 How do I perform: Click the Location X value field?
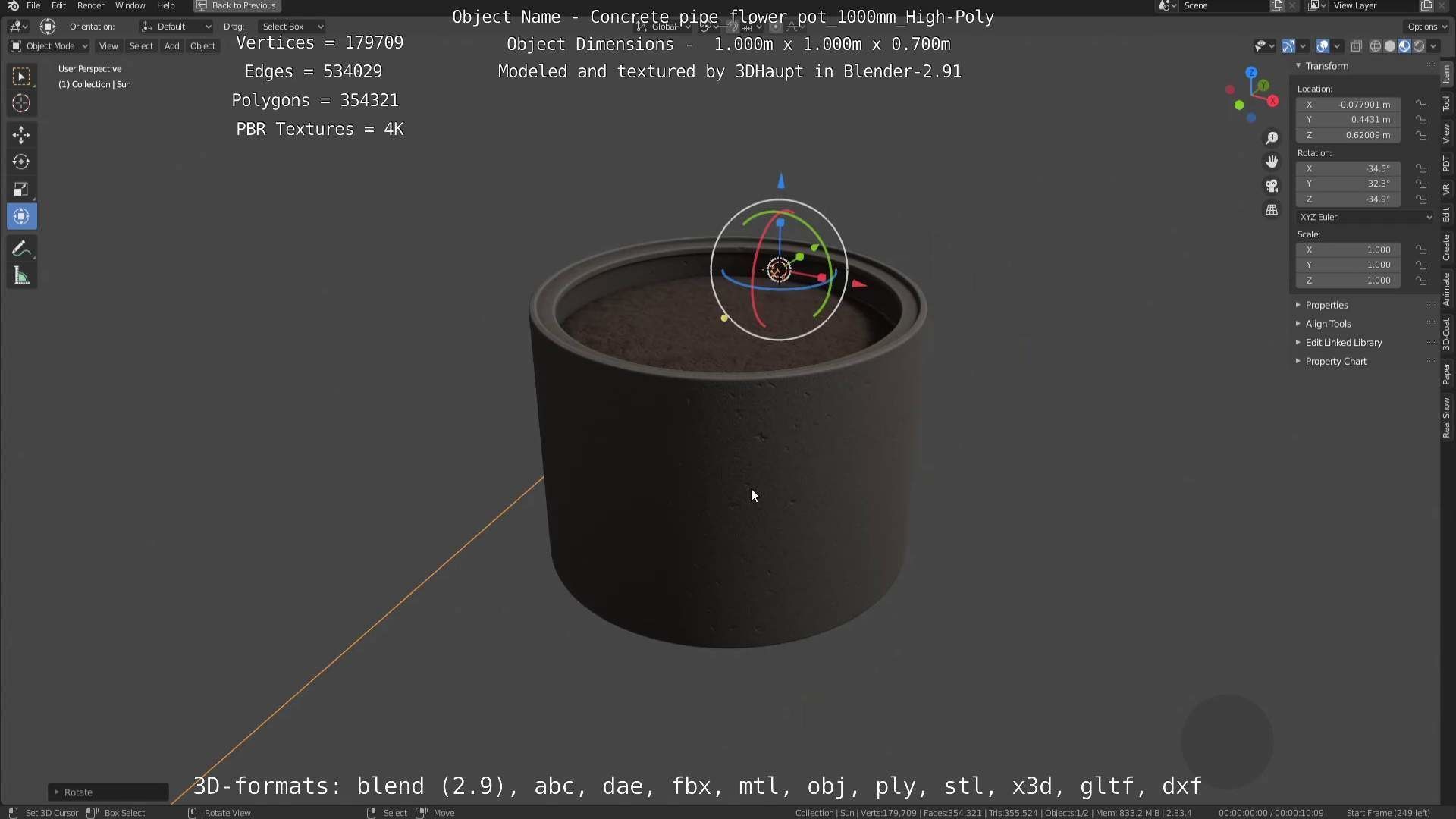[x=1348, y=105]
